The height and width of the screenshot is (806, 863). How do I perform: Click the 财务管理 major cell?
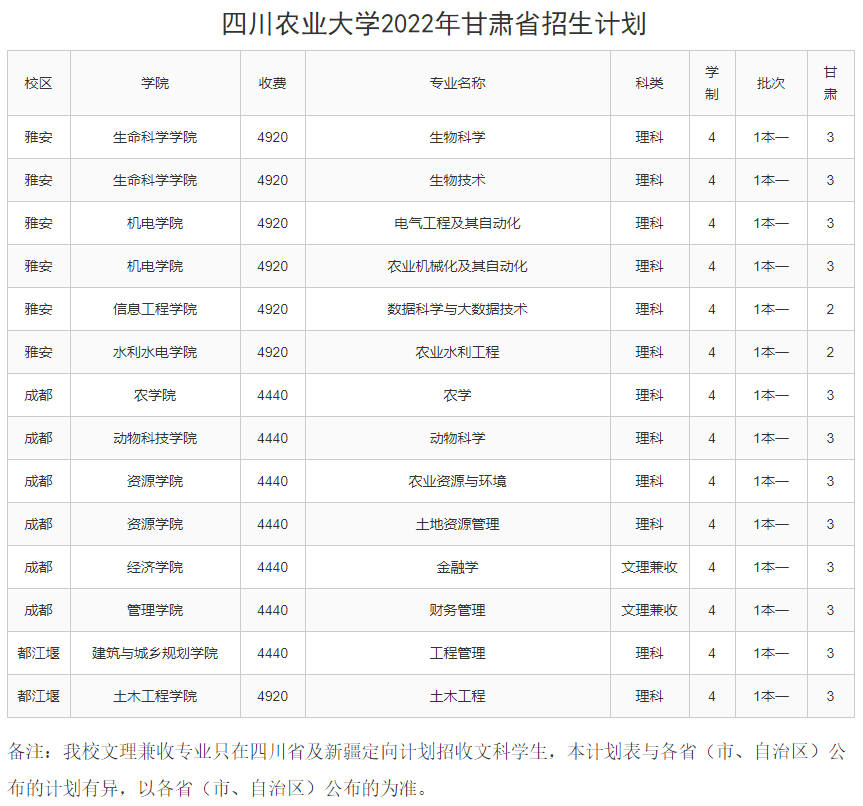coord(457,609)
